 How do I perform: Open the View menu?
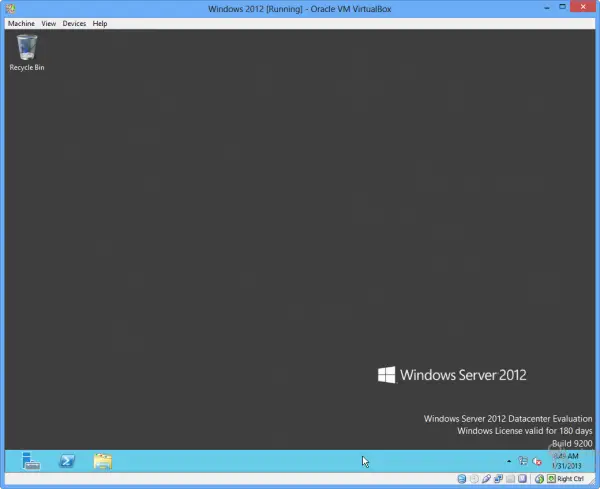49,23
